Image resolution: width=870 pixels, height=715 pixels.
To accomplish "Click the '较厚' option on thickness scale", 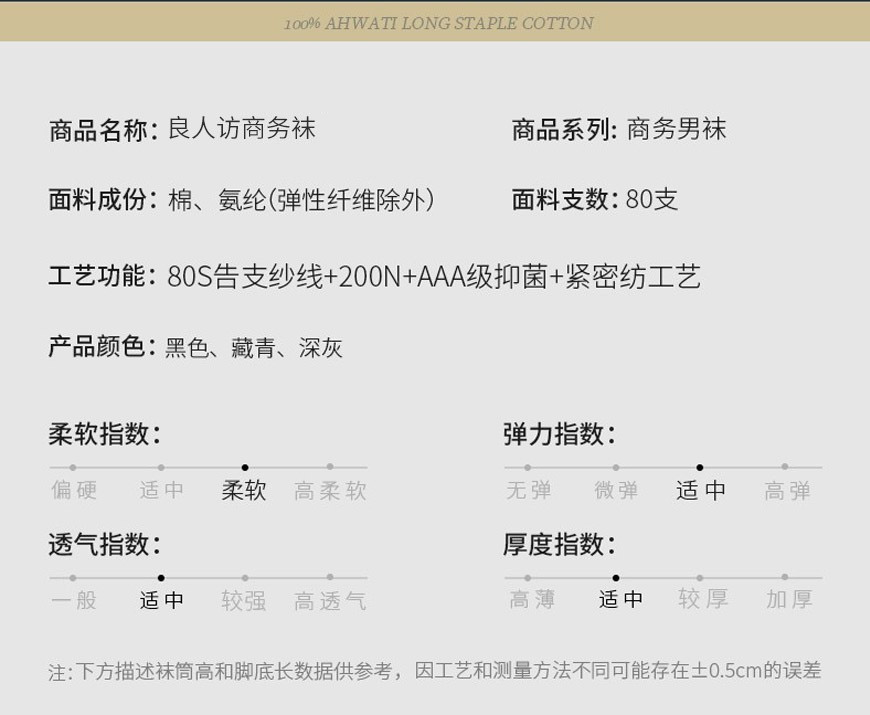I will click(x=703, y=599).
